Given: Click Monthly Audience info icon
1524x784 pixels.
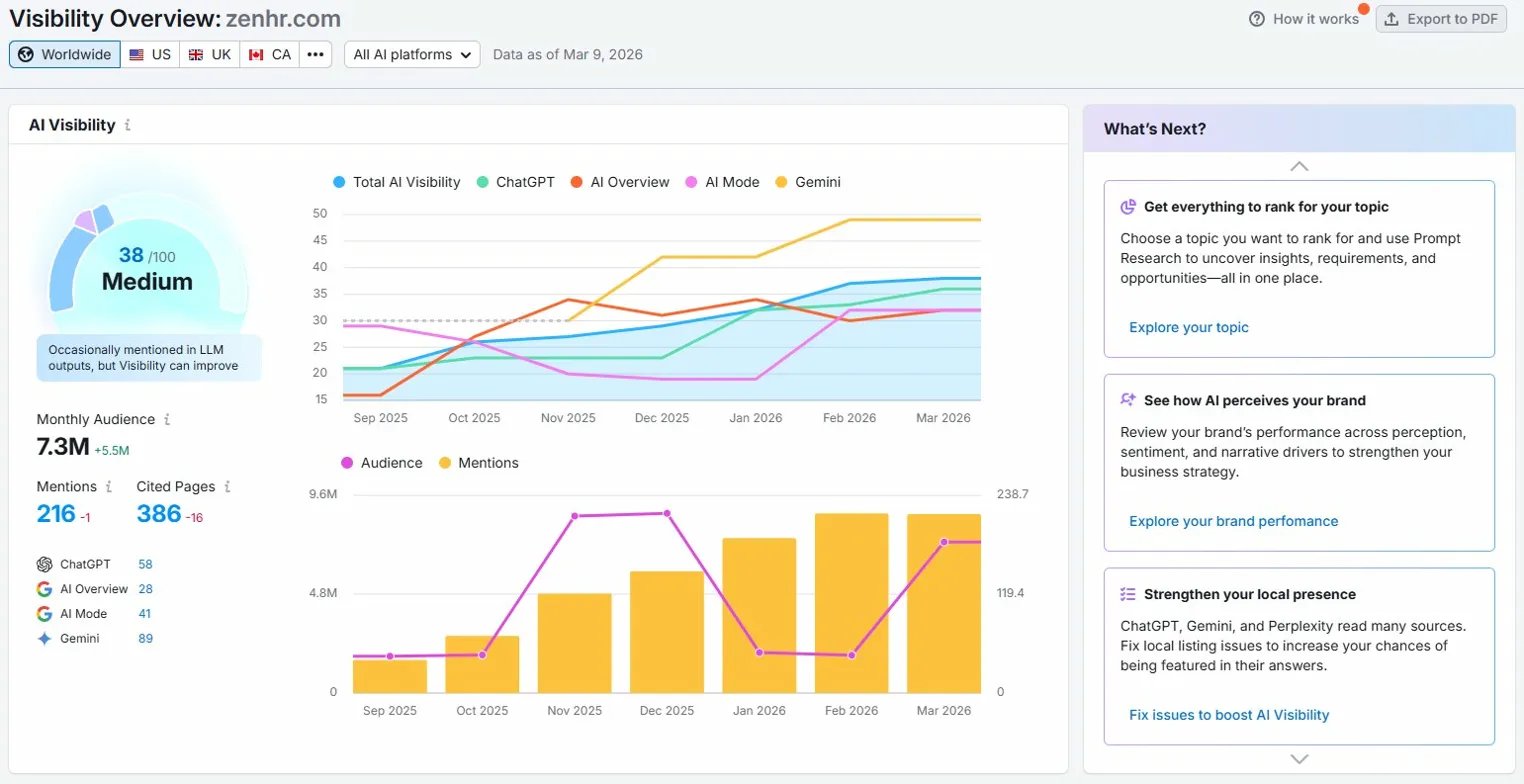Looking at the screenshot, I should point(167,420).
